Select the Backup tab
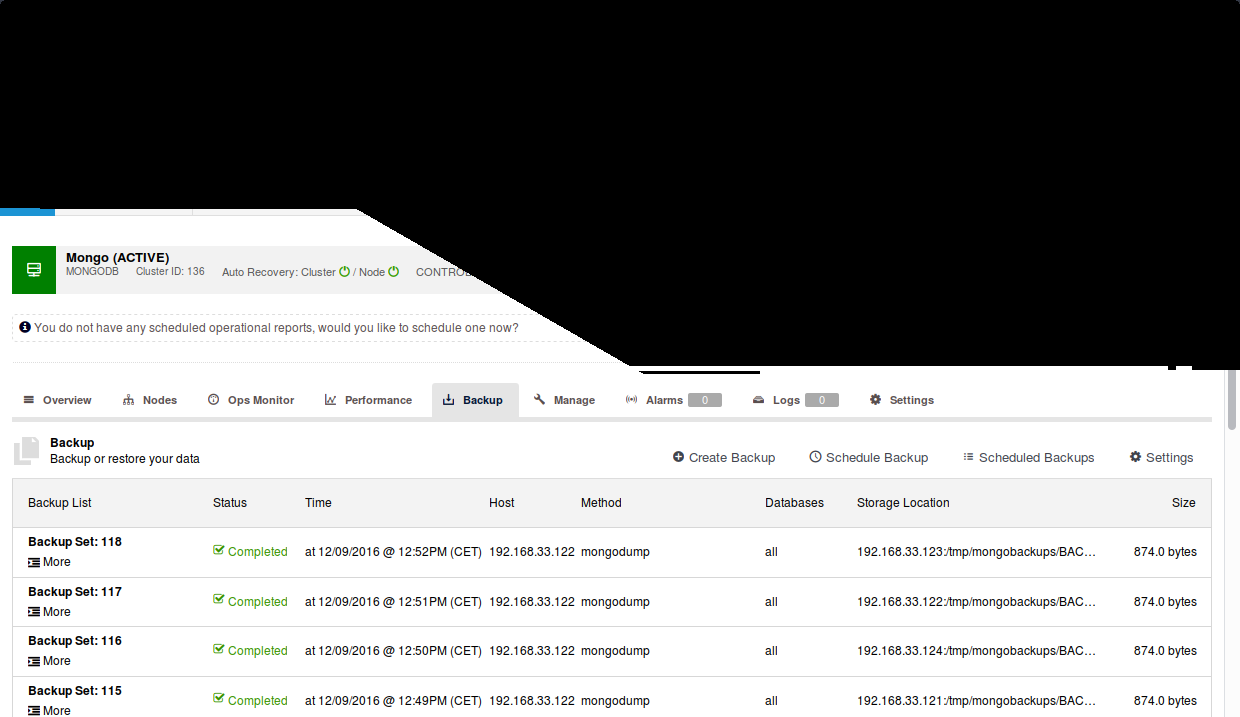Viewport: 1240px width, 717px height. pos(475,400)
